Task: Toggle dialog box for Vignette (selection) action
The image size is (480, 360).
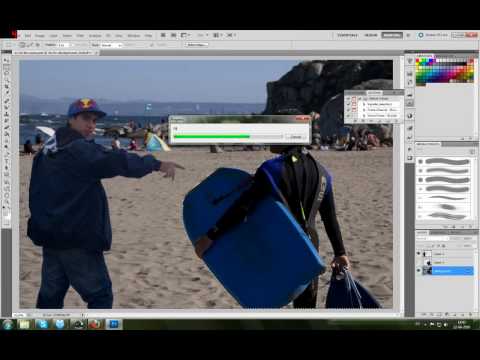Action: click(x=354, y=104)
